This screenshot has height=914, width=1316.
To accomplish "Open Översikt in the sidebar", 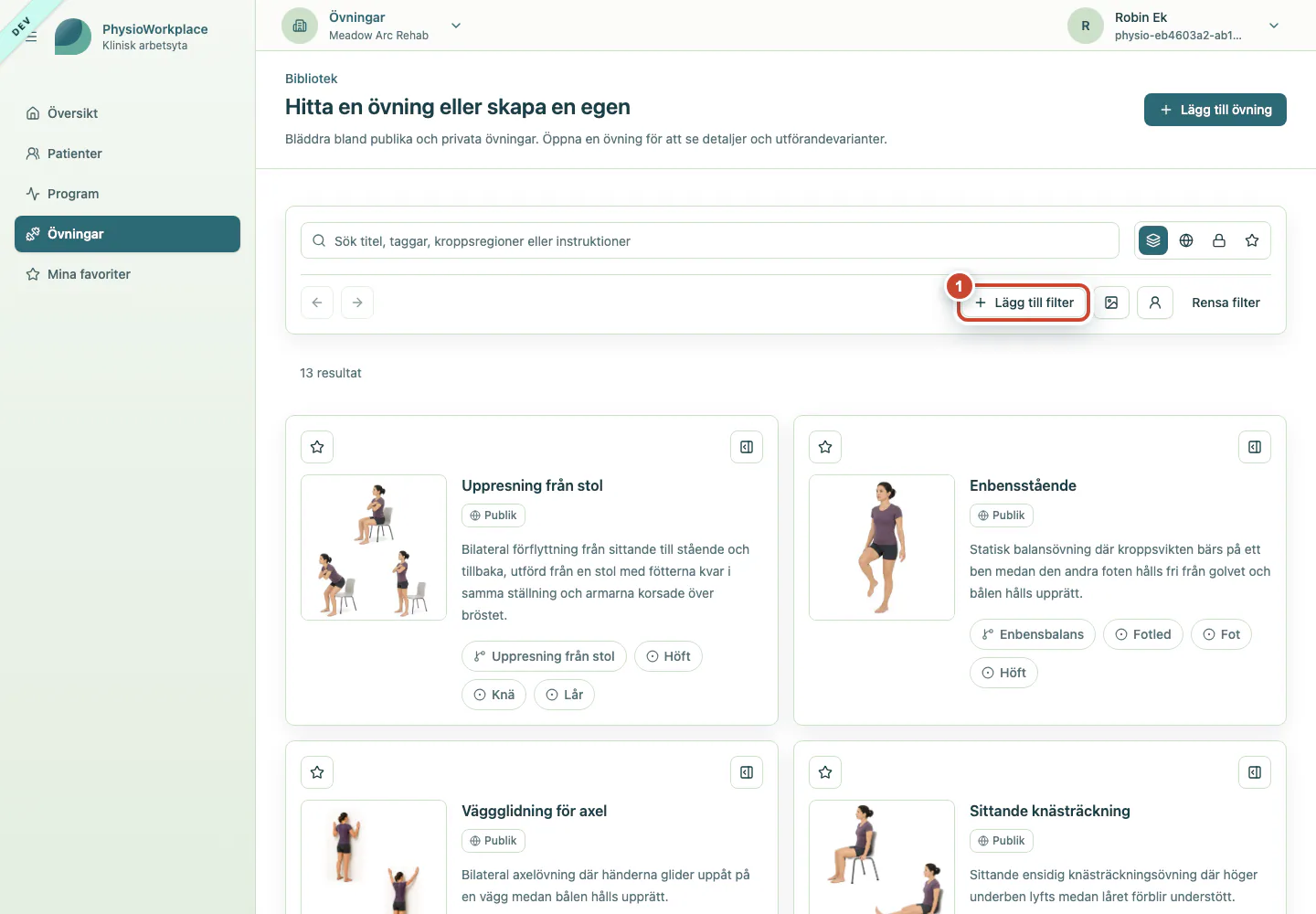I will point(127,113).
